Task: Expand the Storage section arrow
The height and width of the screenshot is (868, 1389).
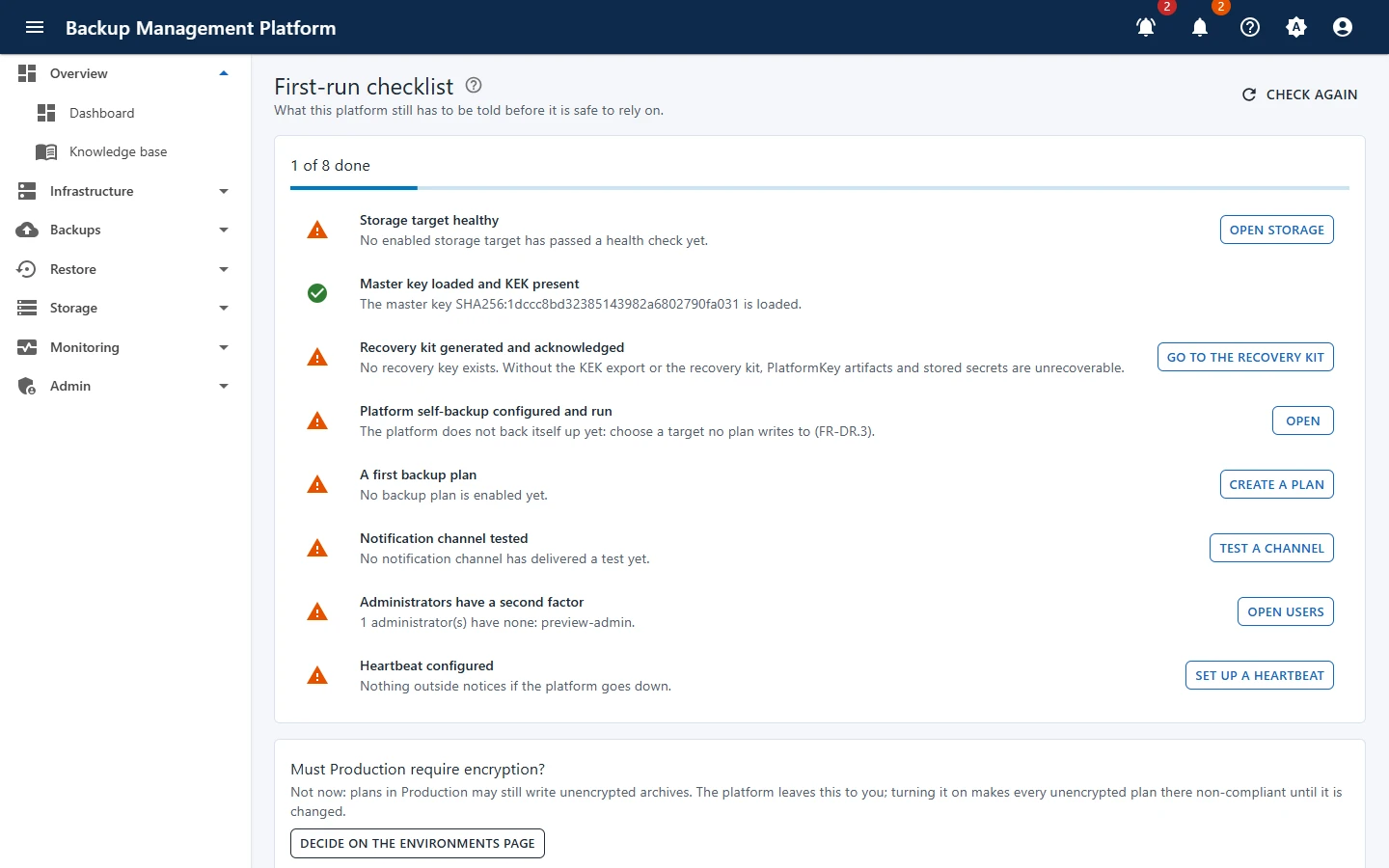Action: 224,308
